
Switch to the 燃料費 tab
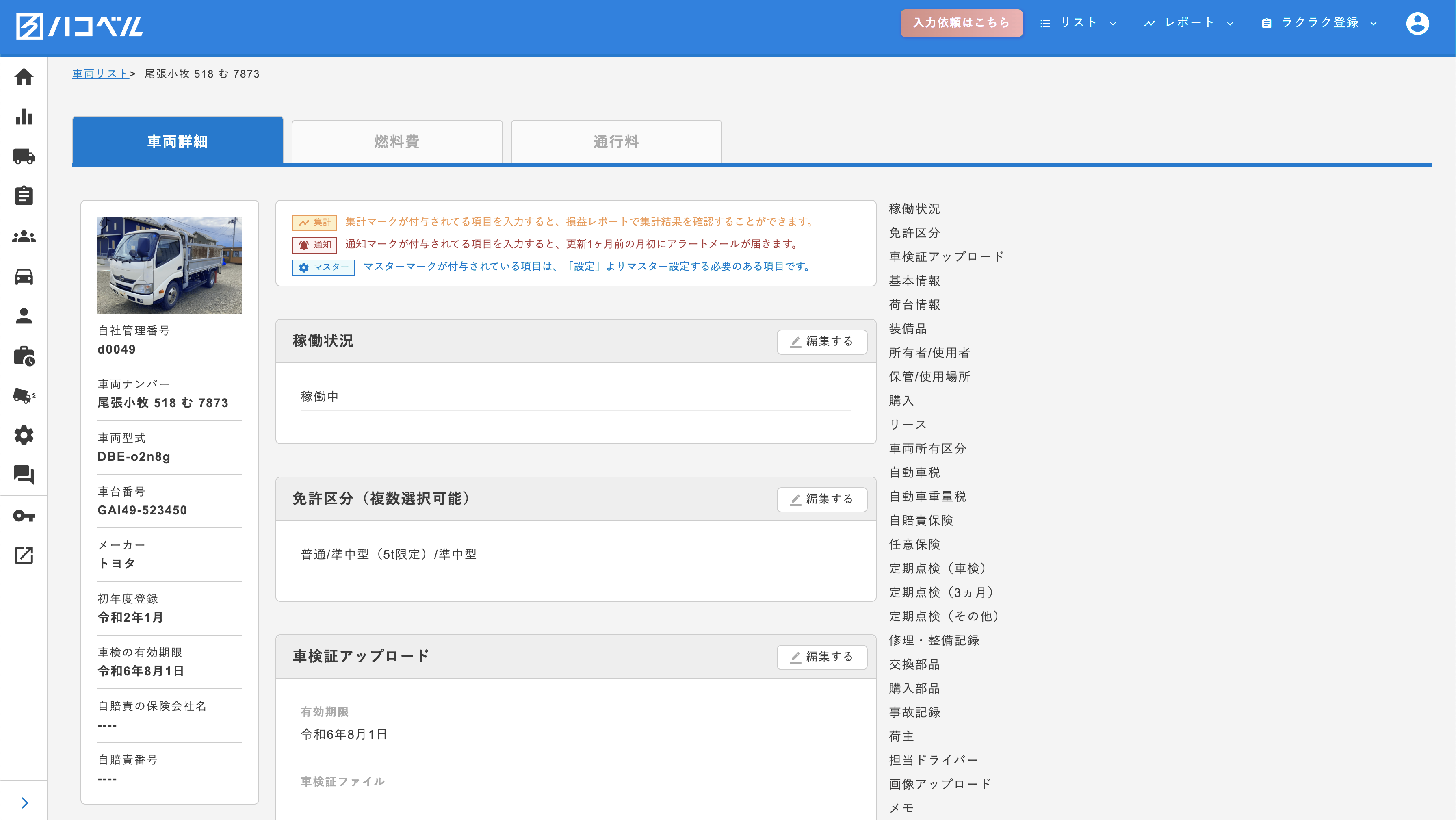tap(397, 141)
